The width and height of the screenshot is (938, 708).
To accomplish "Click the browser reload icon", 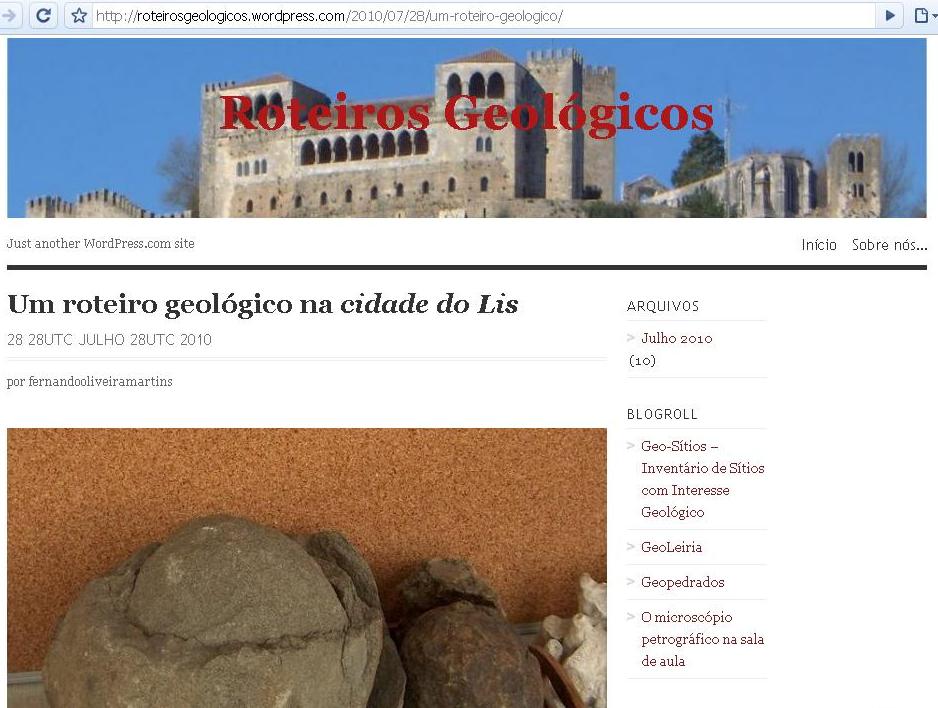I will [43, 16].
